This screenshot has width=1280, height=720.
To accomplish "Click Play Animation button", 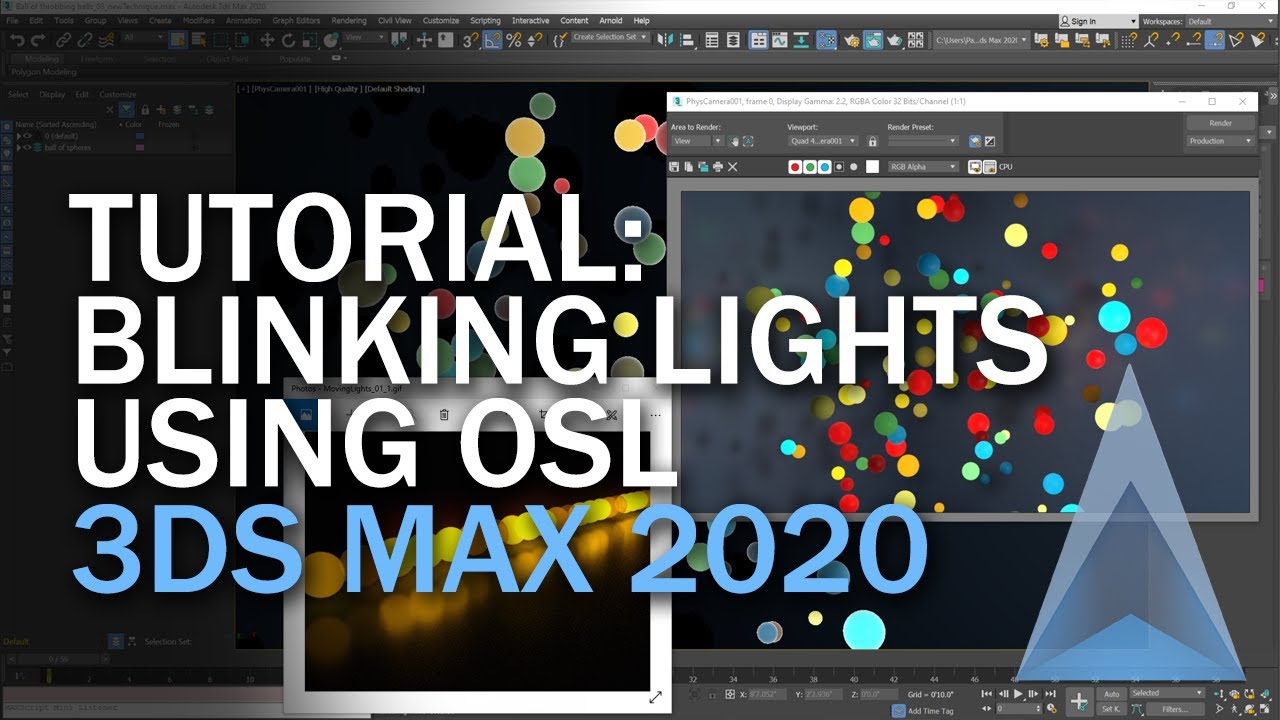I will (x=1019, y=693).
